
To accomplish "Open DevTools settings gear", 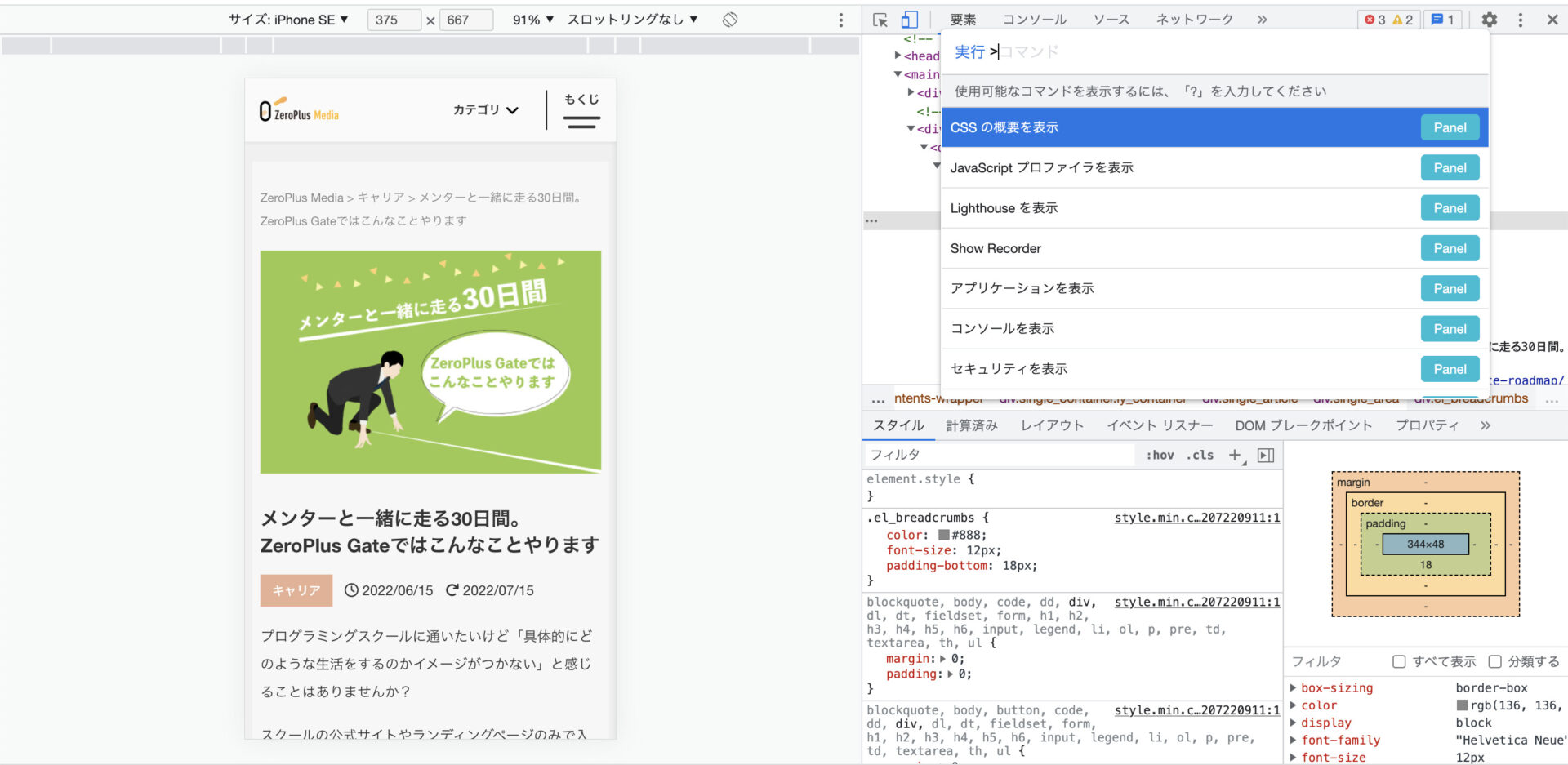I will 1490,20.
